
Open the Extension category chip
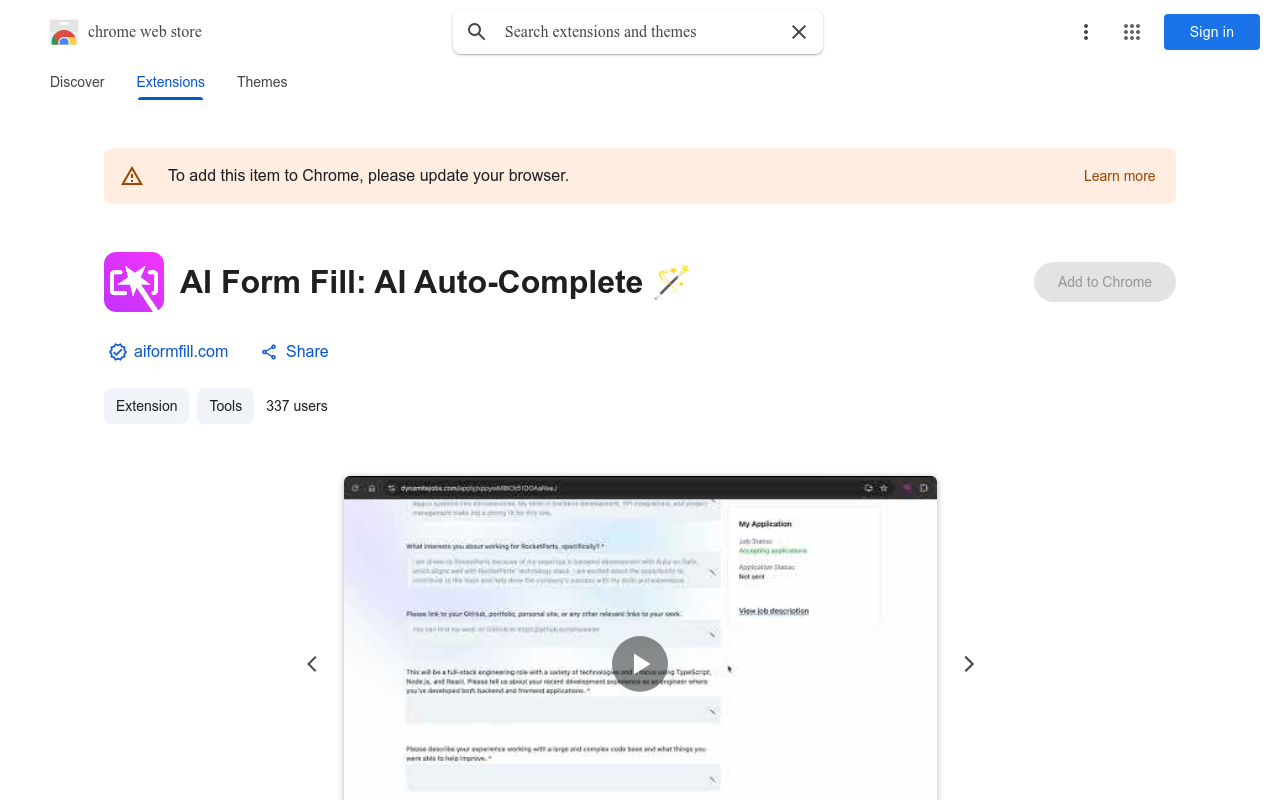coord(146,406)
